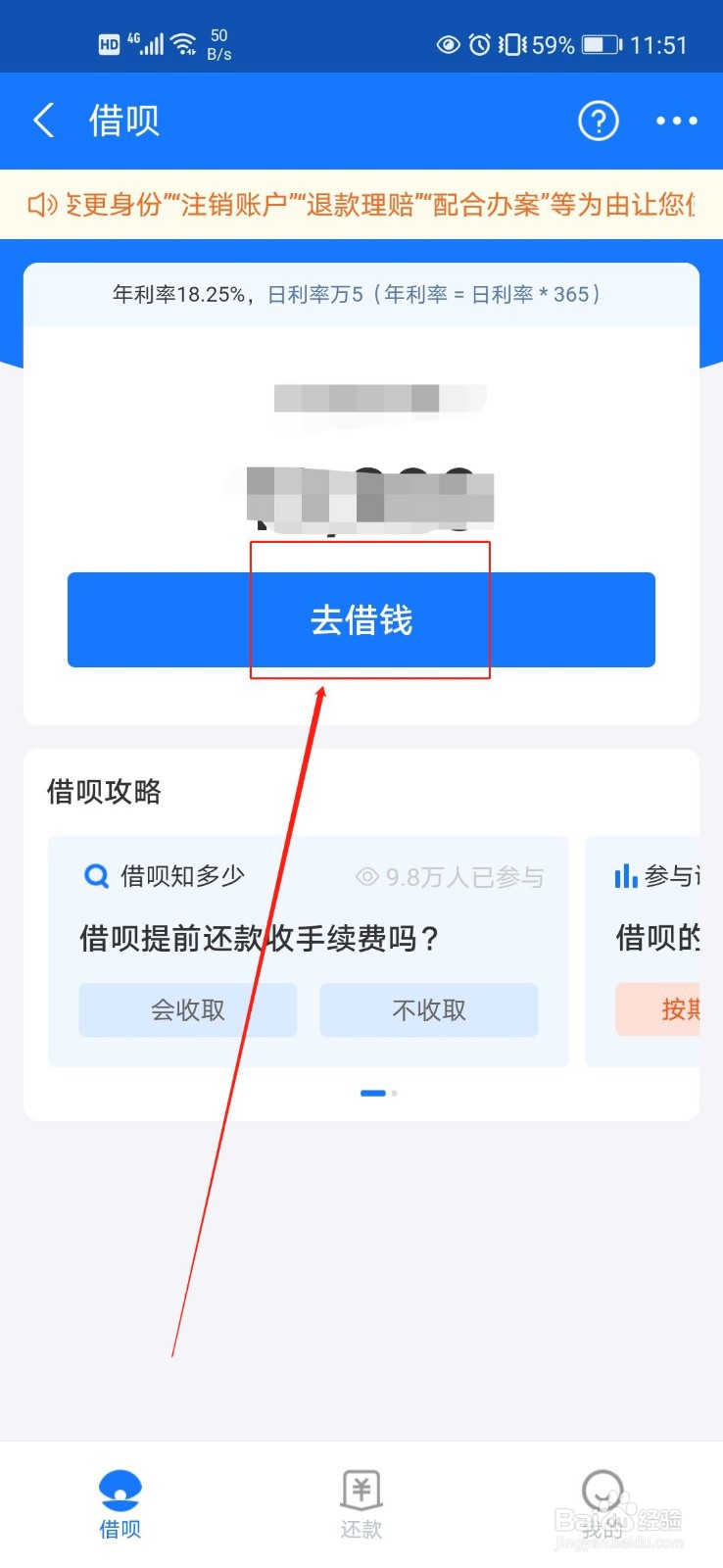This screenshot has height=1568, width=723.
Task: Tap the back arrow beside 借呗
Action: pyautogui.click(x=43, y=121)
